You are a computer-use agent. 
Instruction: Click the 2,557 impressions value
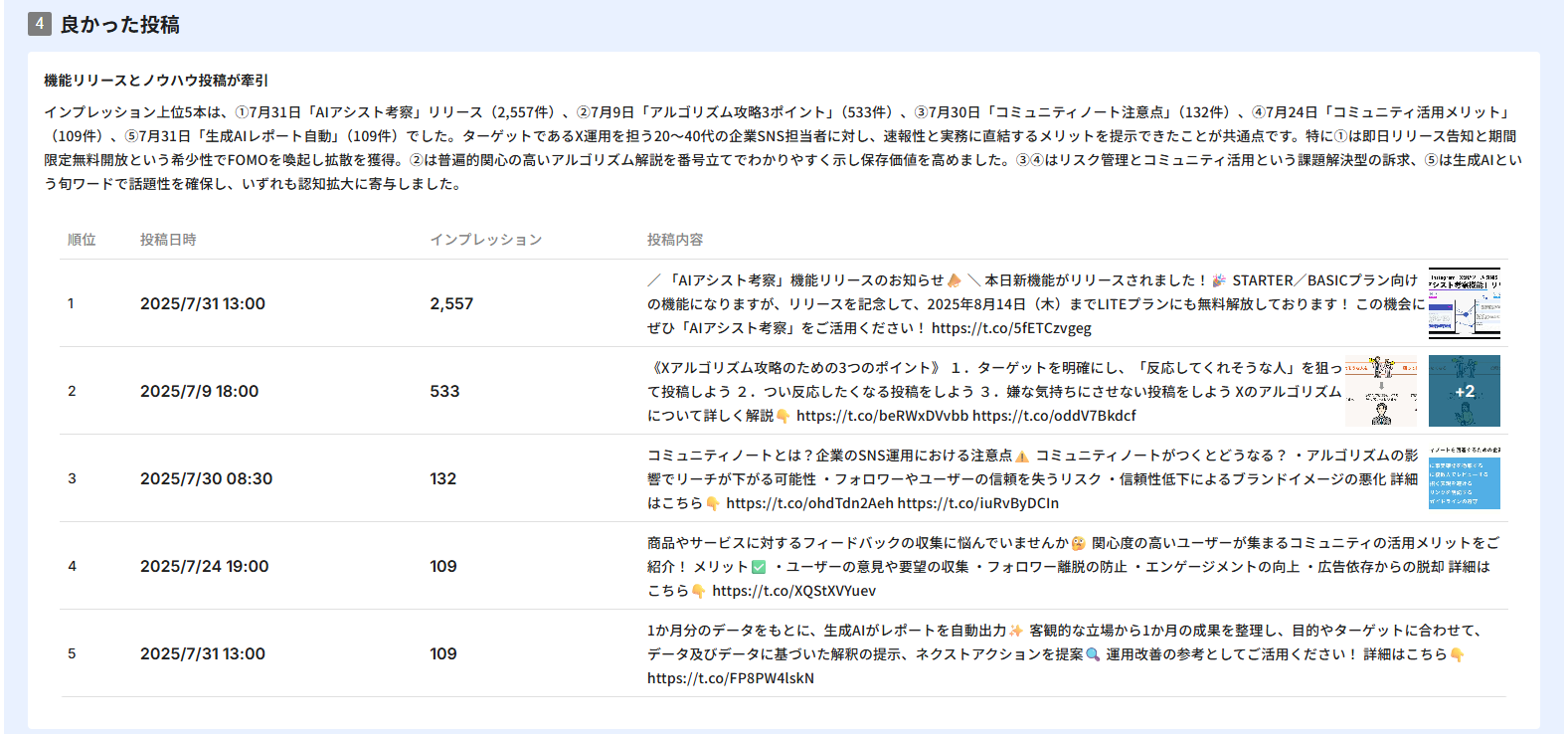click(x=451, y=303)
